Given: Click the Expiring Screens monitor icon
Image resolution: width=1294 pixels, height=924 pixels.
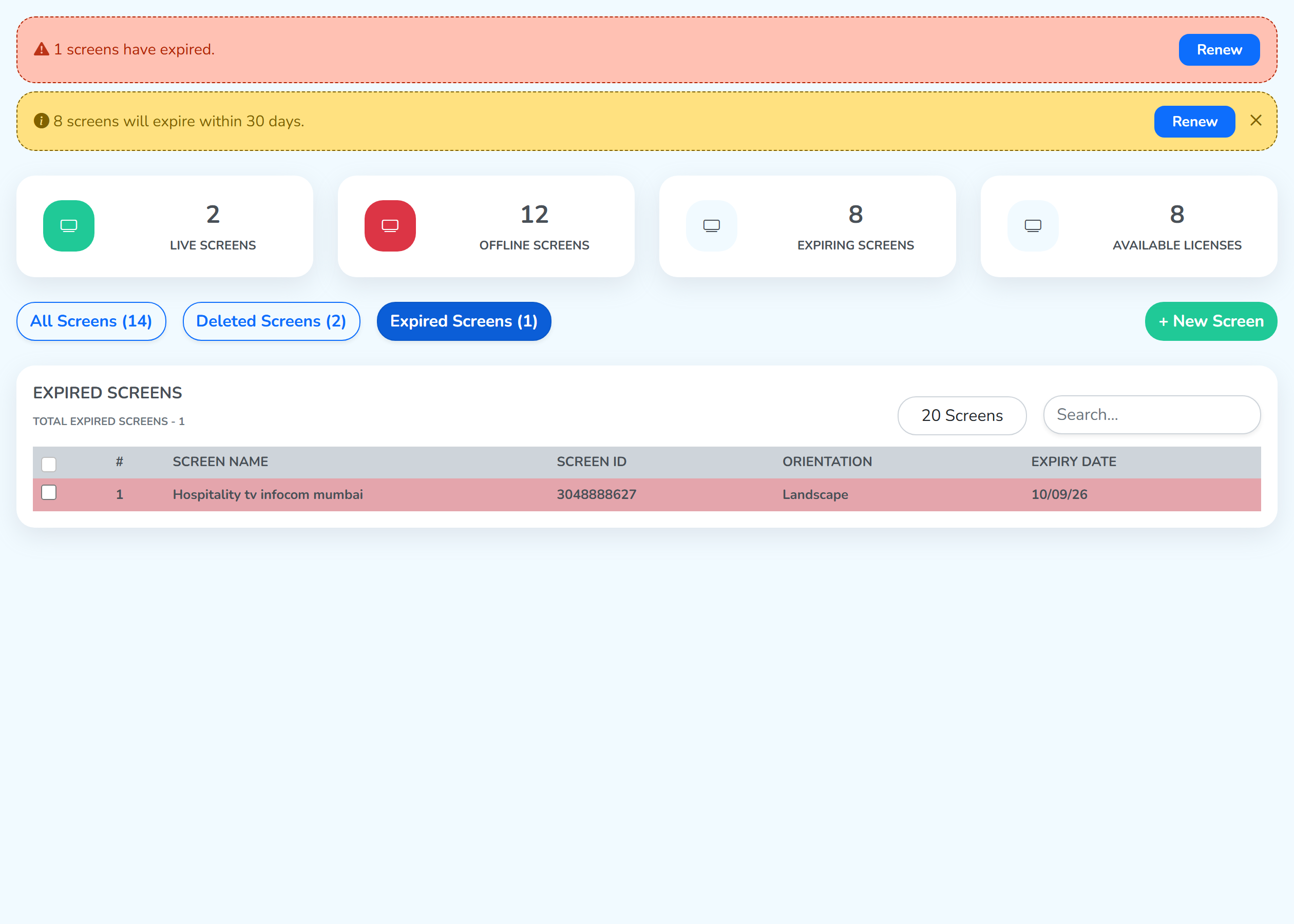Looking at the screenshot, I should [712, 226].
